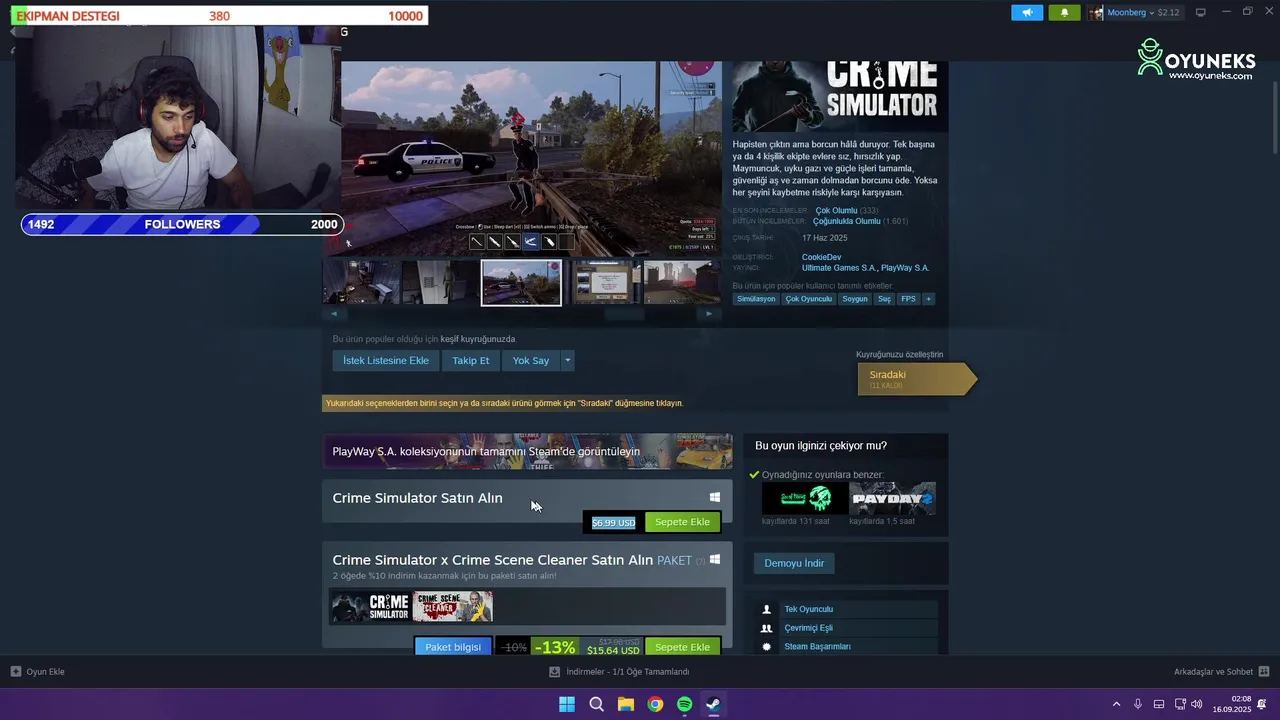Open the PlayWay S.A. publisher link
This screenshot has height=720, width=1280.
click(x=905, y=268)
